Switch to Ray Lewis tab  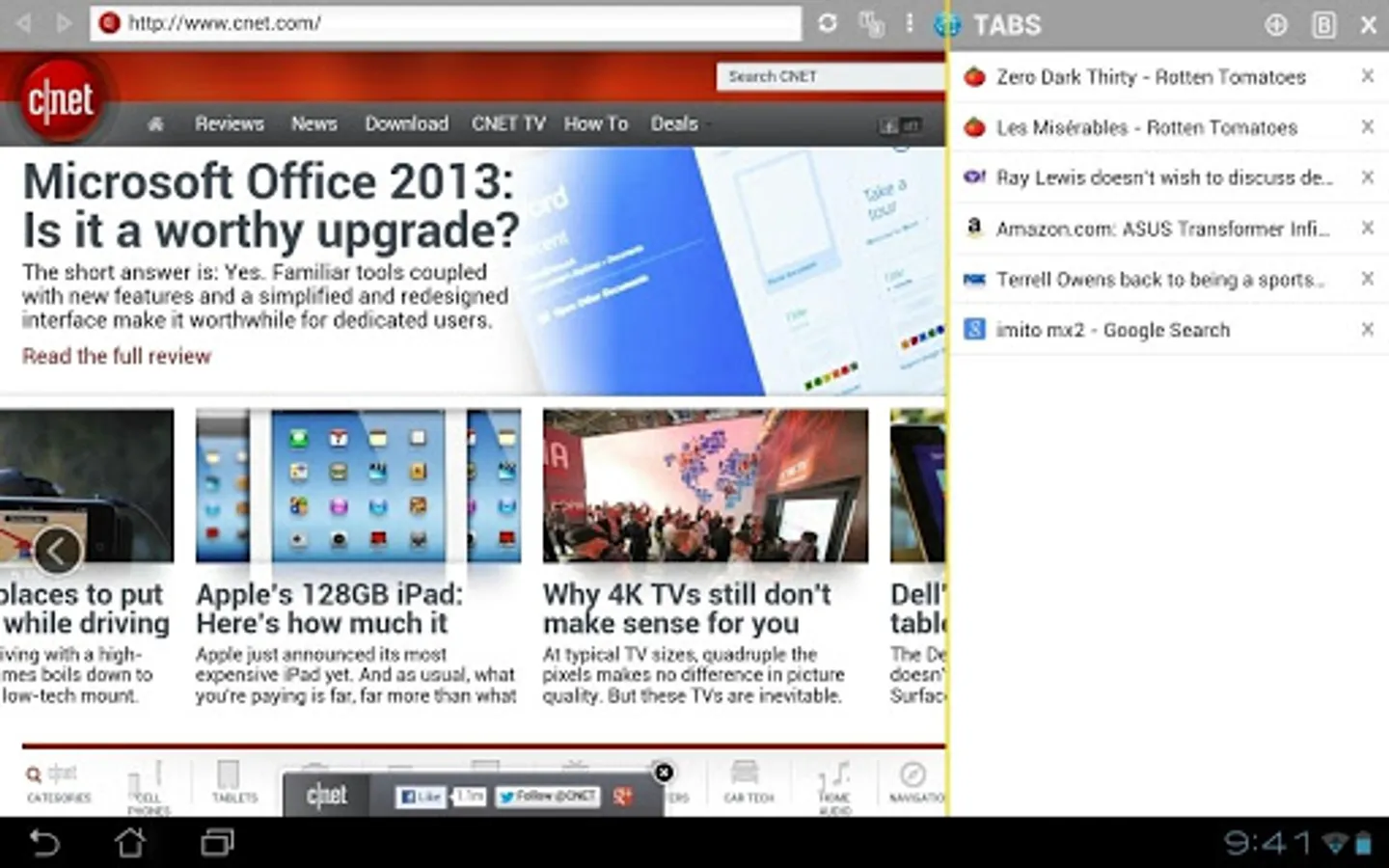[x=1164, y=177]
